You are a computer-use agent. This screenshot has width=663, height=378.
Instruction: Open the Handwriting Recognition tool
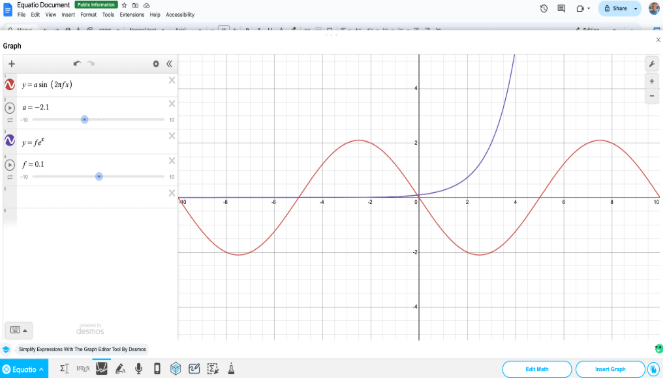pyautogui.click(x=120, y=369)
